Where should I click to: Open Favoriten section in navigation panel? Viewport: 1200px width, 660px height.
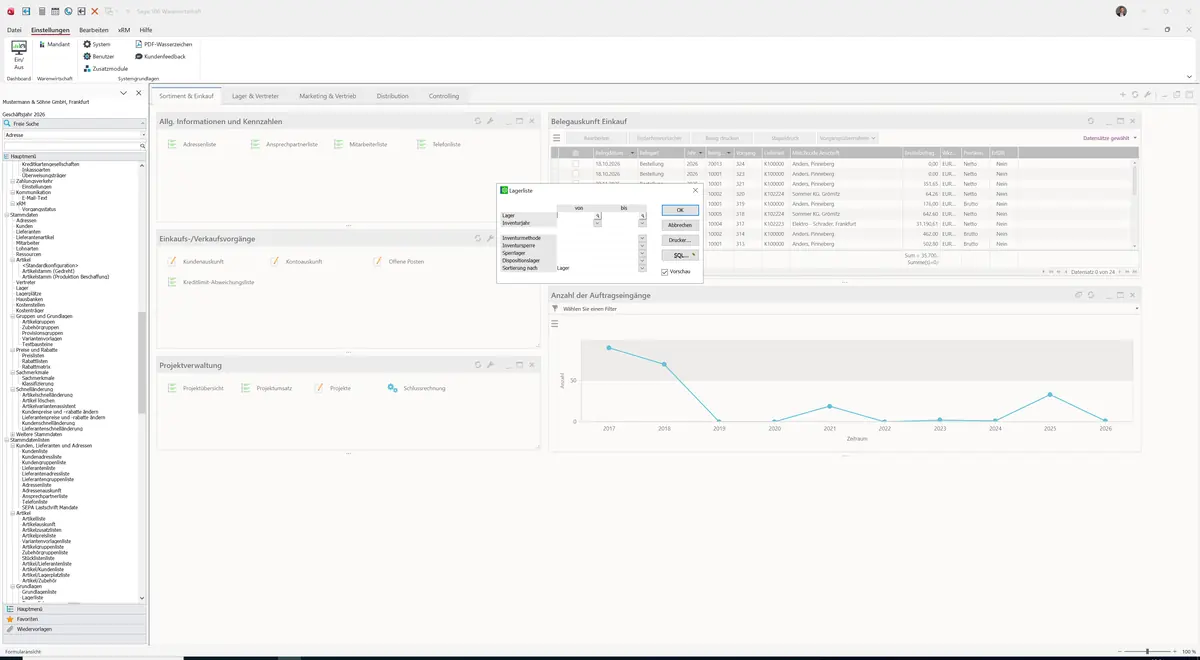74,619
